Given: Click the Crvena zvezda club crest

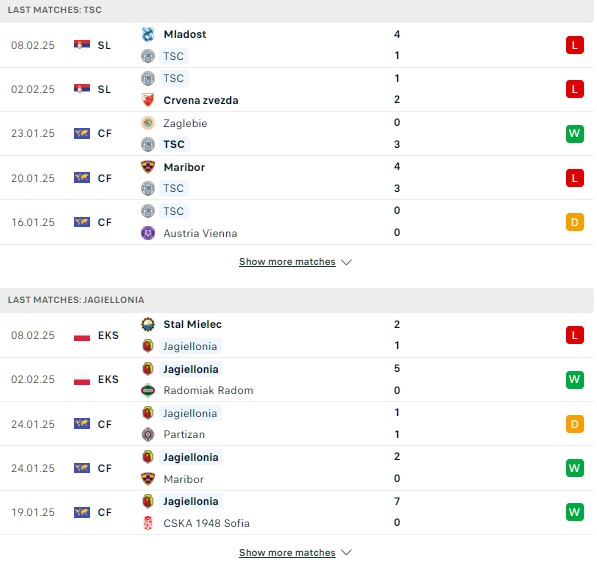Looking at the screenshot, I should (x=148, y=100).
